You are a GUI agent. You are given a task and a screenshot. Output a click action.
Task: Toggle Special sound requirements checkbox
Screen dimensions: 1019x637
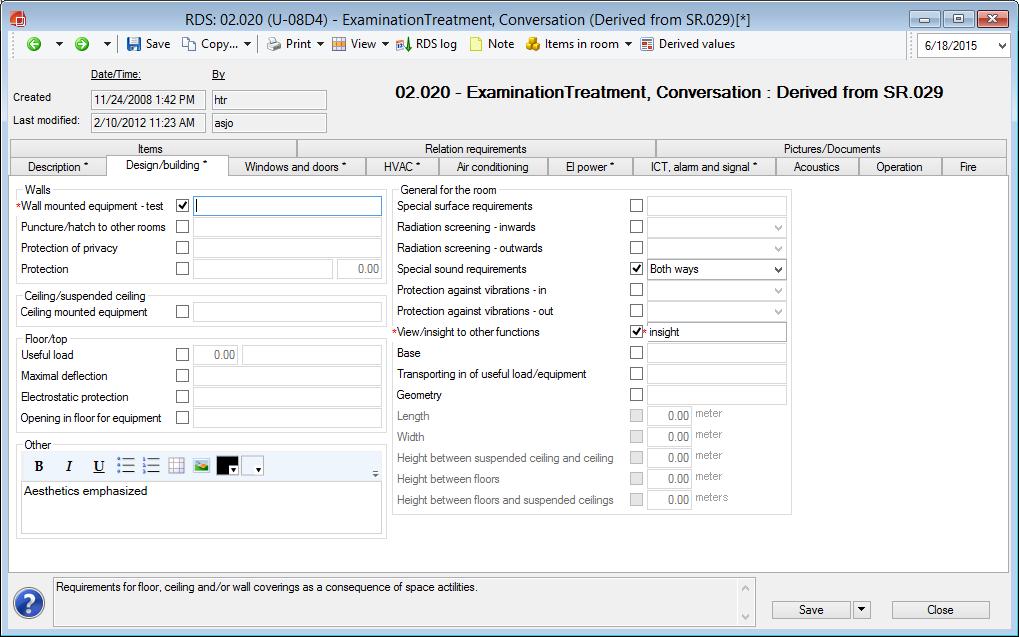pyautogui.click(x=636, y=269)
